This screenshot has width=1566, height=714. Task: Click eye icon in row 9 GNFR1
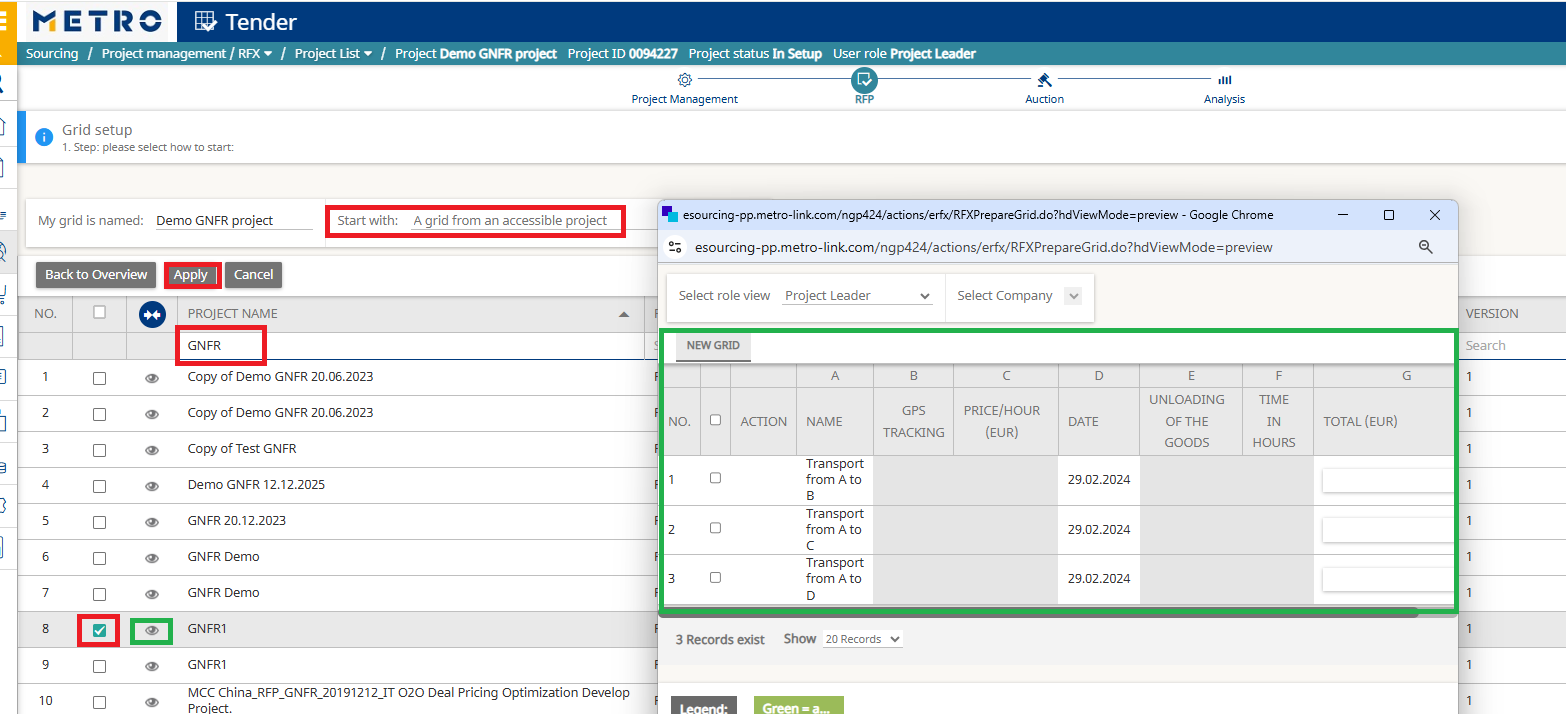pos(152,666)
